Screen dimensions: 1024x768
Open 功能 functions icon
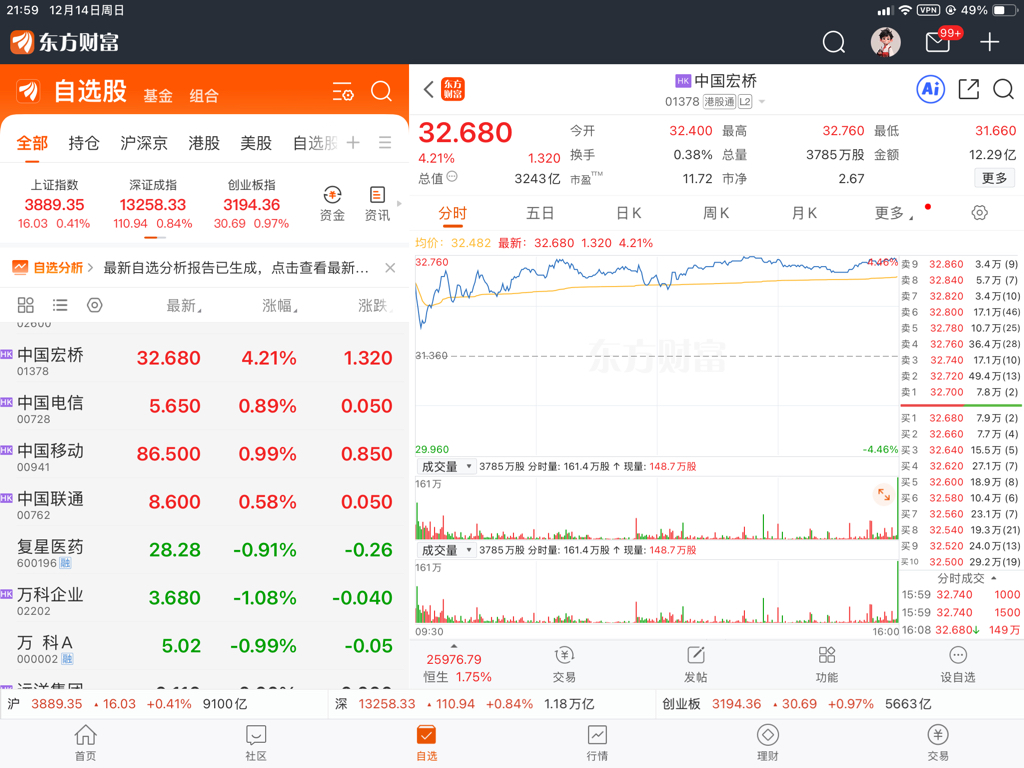pos(827,664)
